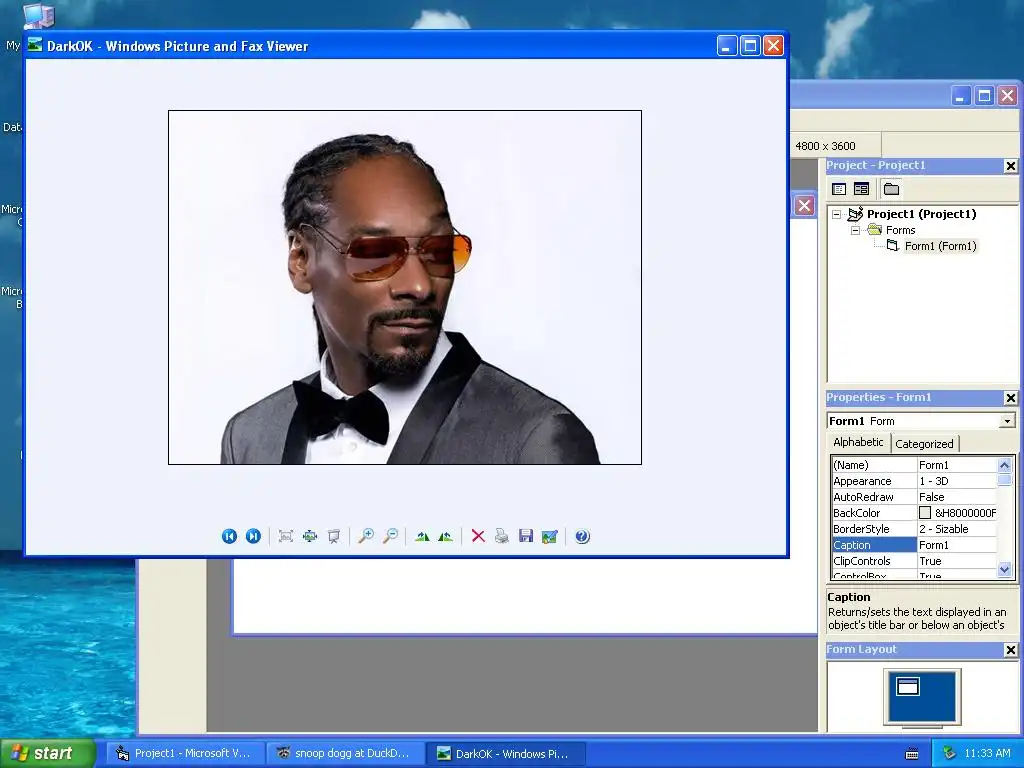Image resolution: width=1024 pixels, height=768 pixels.
Task: Switch to snoop dogg at DuckDuckGo taskbar button
Action: [345, 754]
